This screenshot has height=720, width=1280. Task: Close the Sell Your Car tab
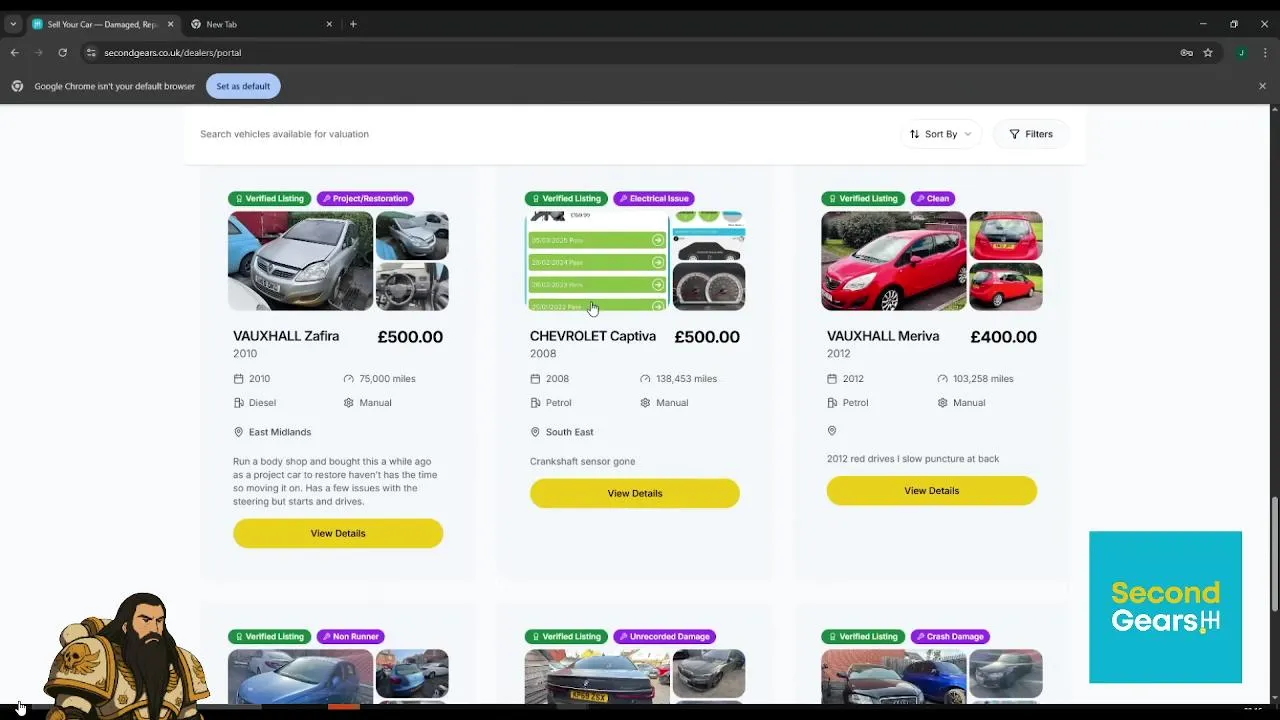click(x=170, y=24)
